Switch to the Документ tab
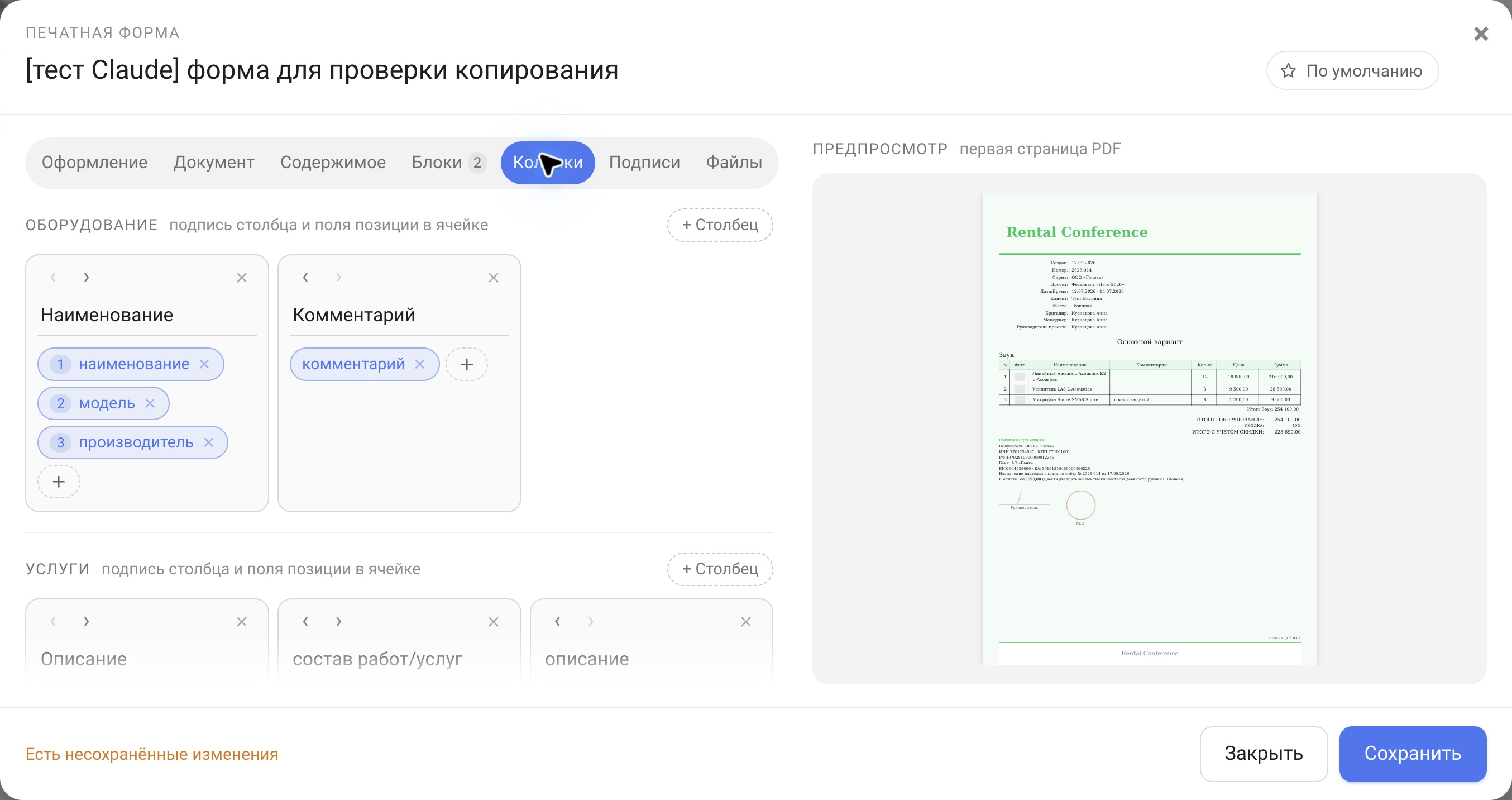 coord(214,163)
